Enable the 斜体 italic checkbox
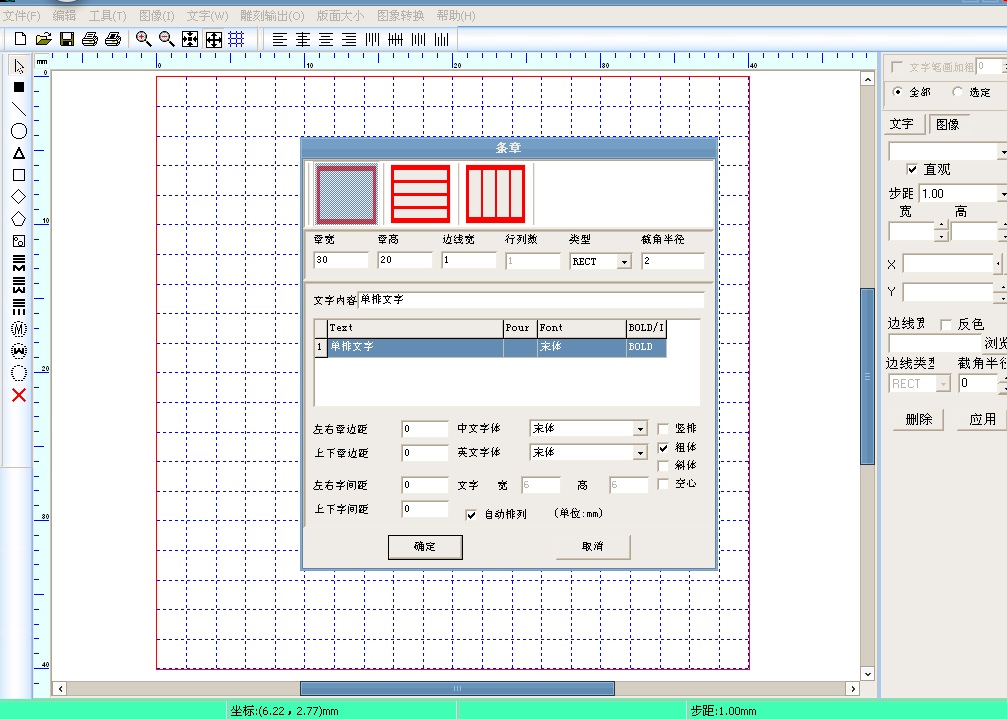The height and width of the screenshot is (719, 1007). click(x=663, y=465)
